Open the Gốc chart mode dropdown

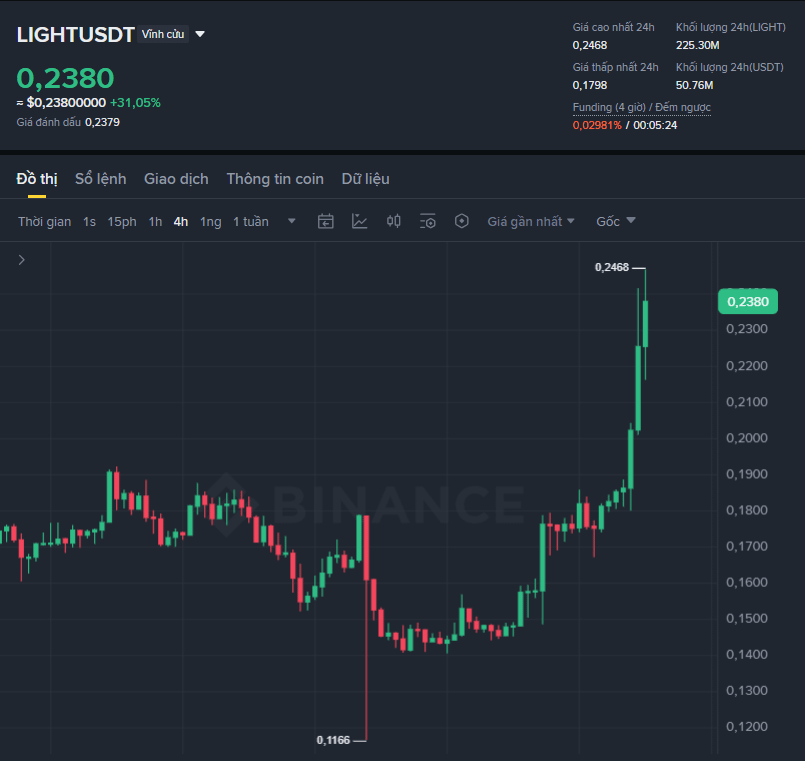point(616,221)
